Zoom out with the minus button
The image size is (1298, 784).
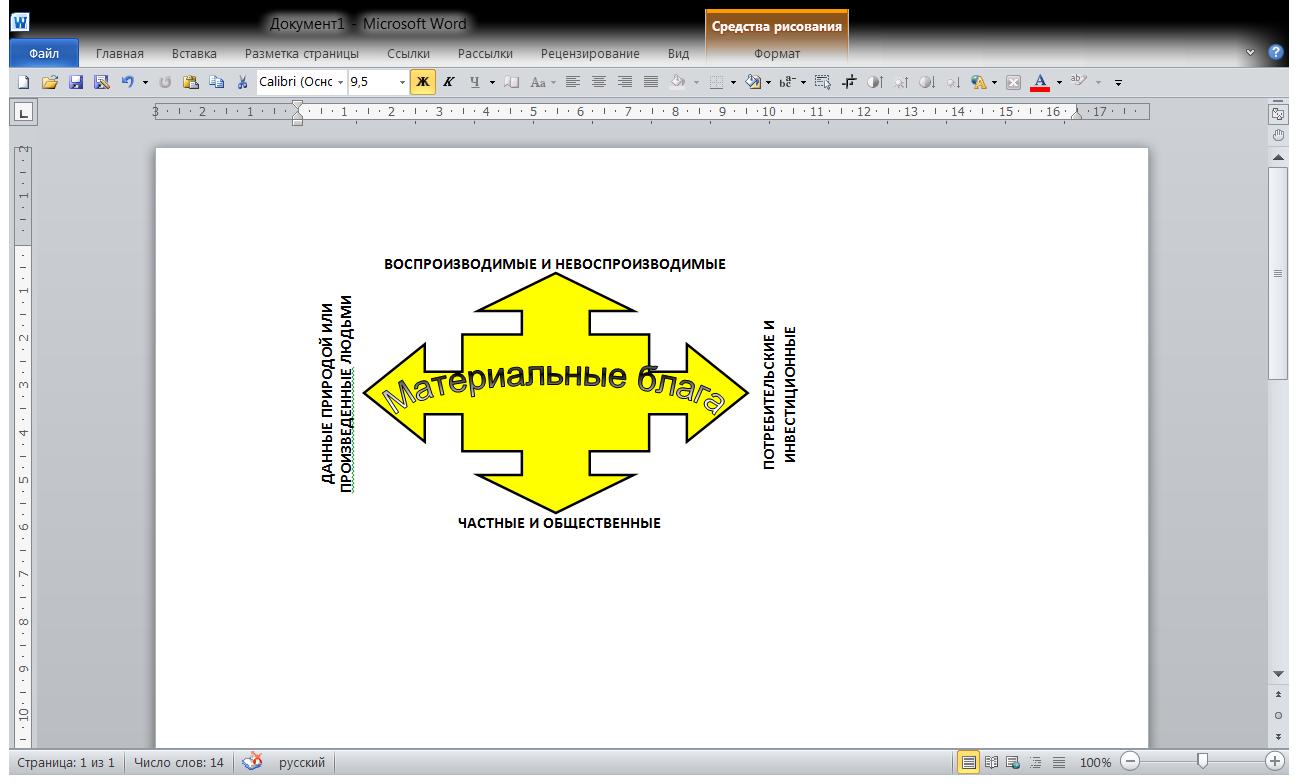click(x=1128, y=762)
